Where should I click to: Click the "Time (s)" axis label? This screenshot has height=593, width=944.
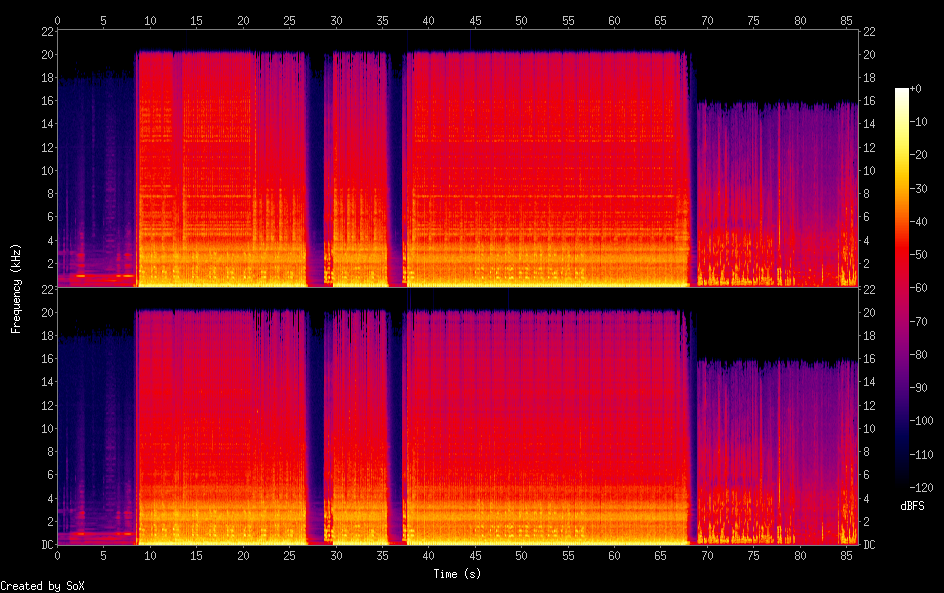pos(458,574)
